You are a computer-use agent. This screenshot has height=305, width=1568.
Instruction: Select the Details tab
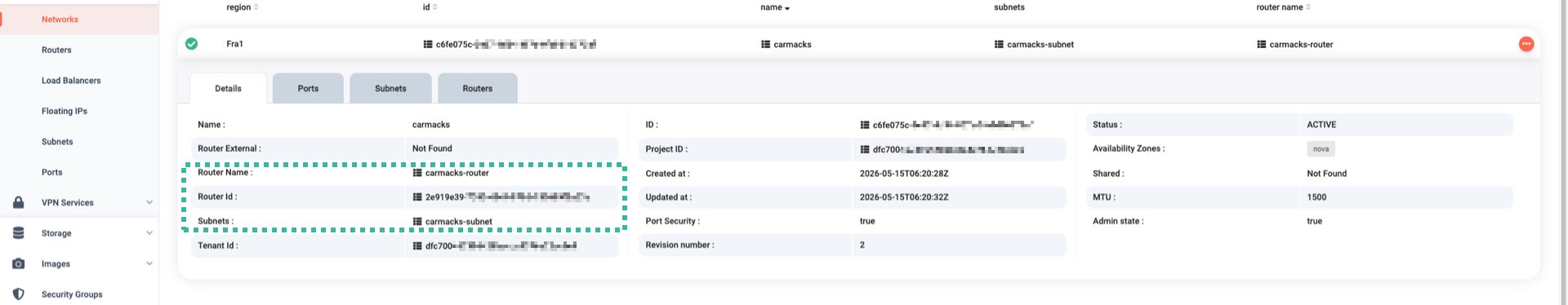pos(228,88)
